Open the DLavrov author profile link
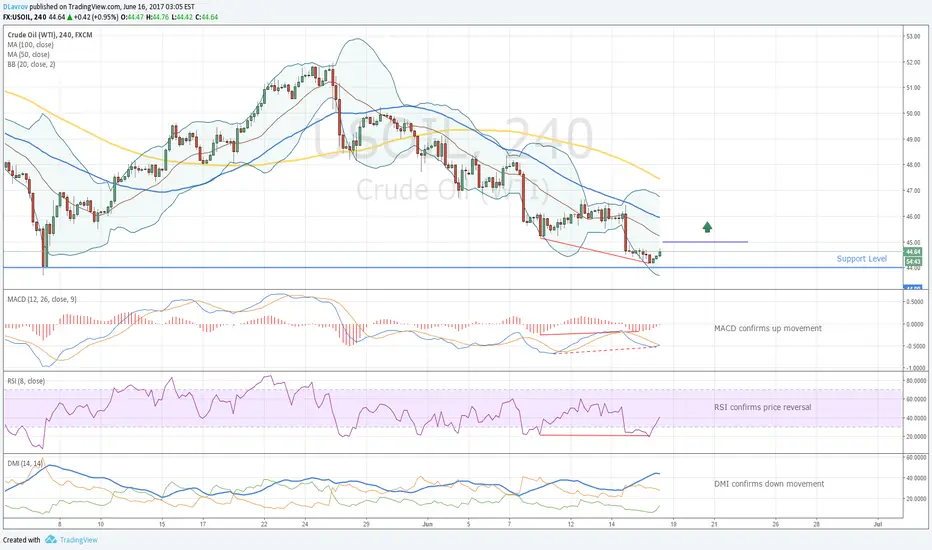 pyautogui.click(x=14, y=7)
